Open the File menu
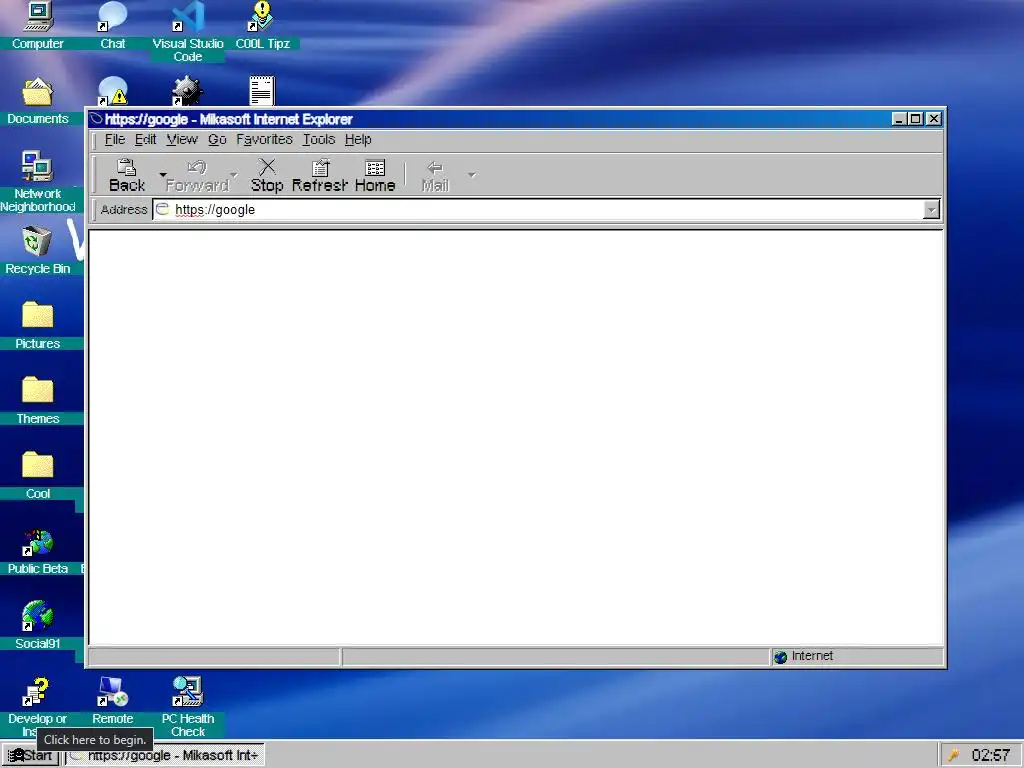1024x768 pixels. coord(114,139)
